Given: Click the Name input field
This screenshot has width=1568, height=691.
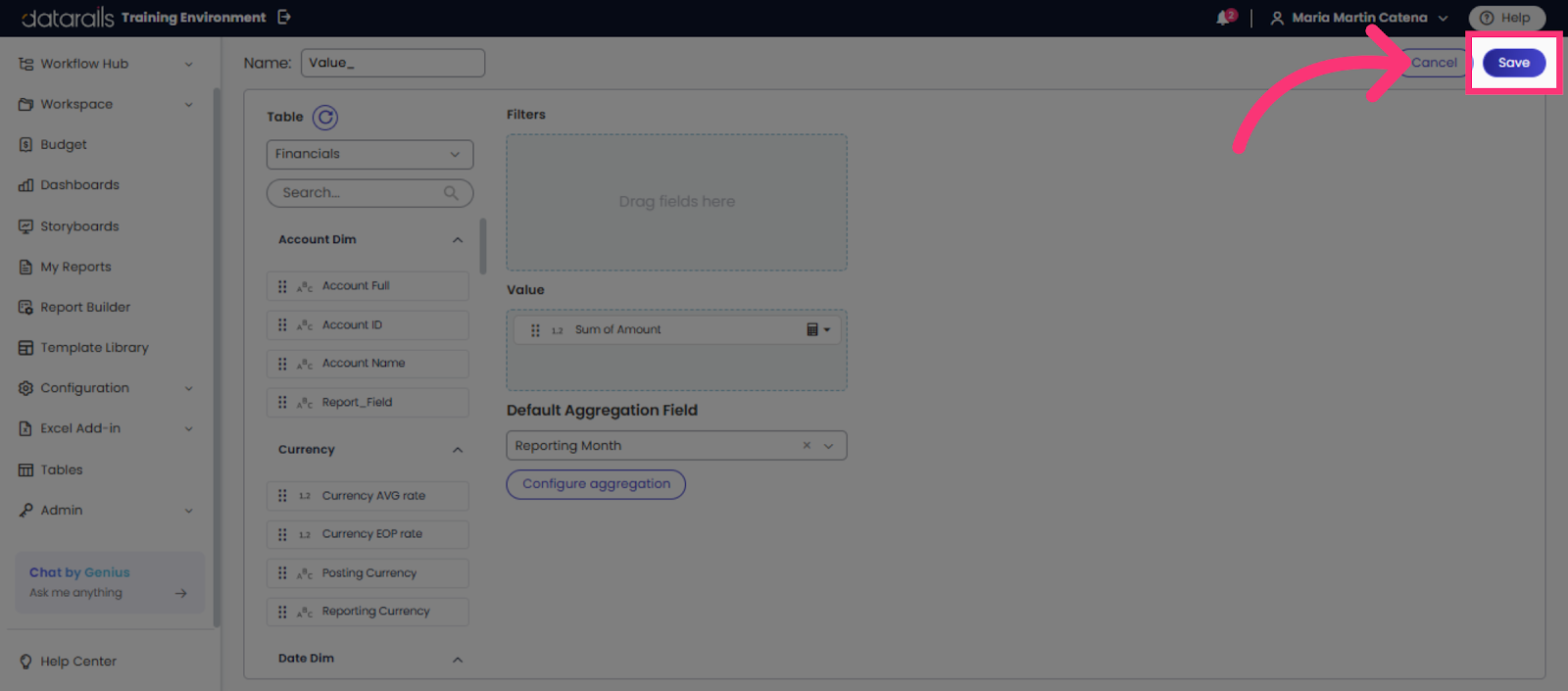Looking at the screenshot, I should [392, 63].
